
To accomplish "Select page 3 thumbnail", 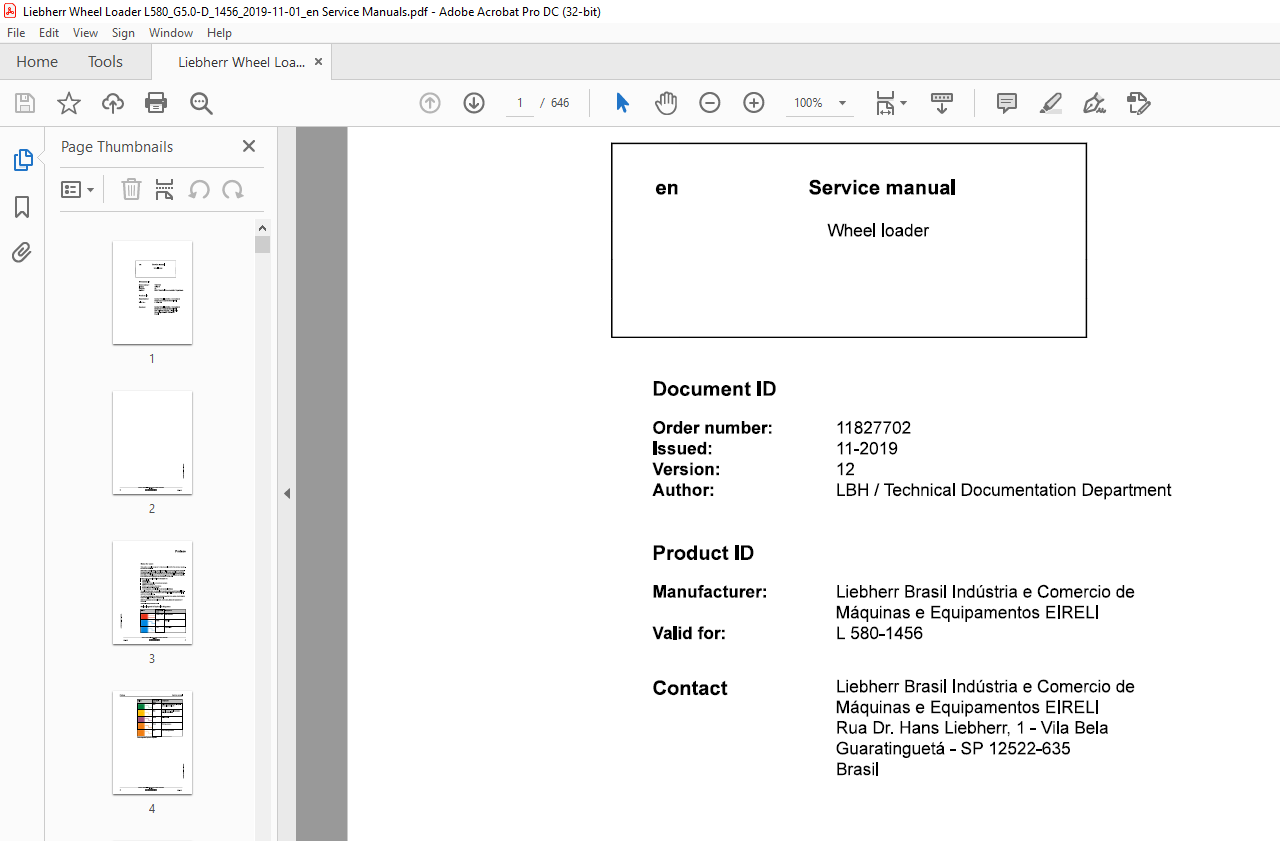I will pos(152,592).
